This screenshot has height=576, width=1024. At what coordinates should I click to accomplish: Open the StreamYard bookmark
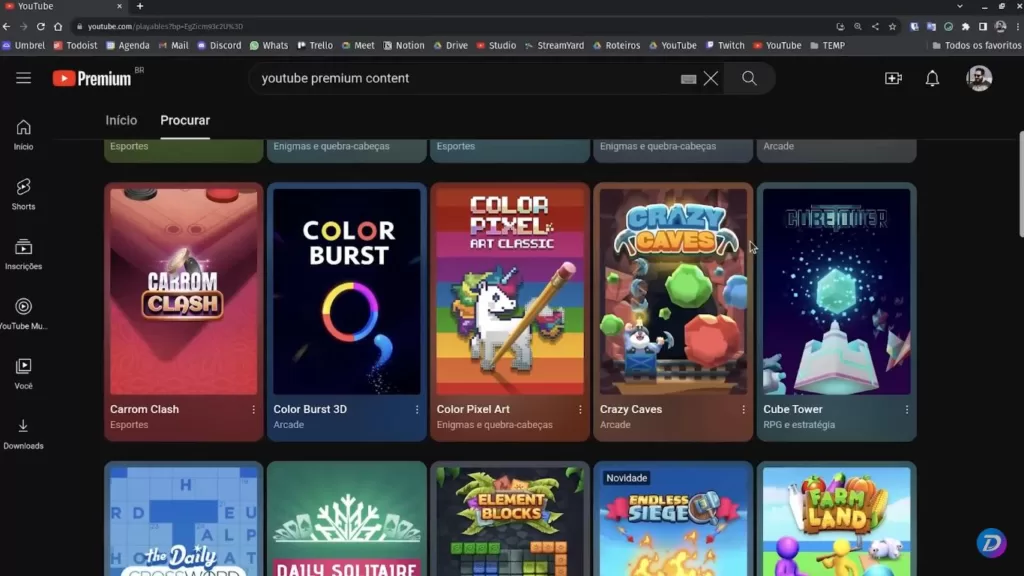point(554,46)
